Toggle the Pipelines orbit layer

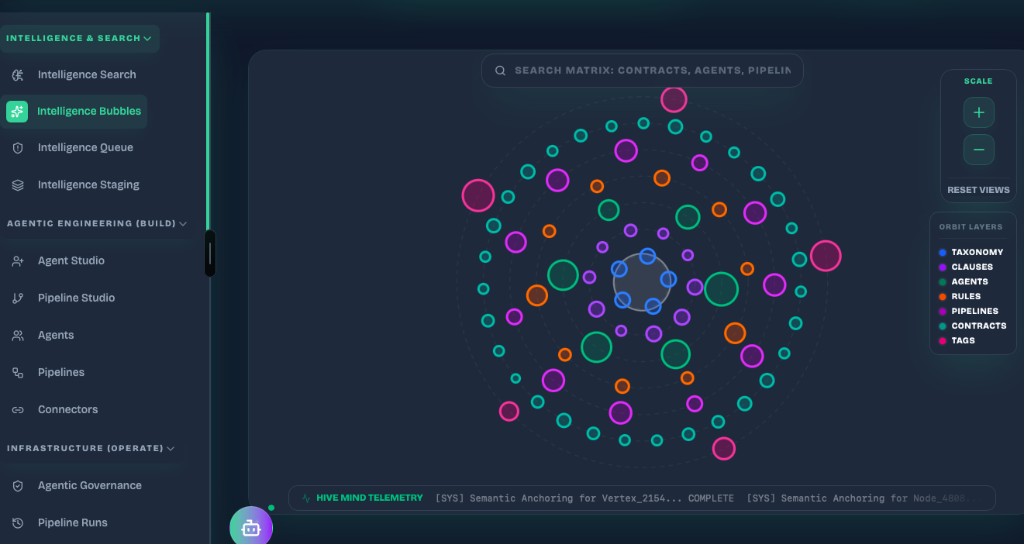tap(968, 312)
